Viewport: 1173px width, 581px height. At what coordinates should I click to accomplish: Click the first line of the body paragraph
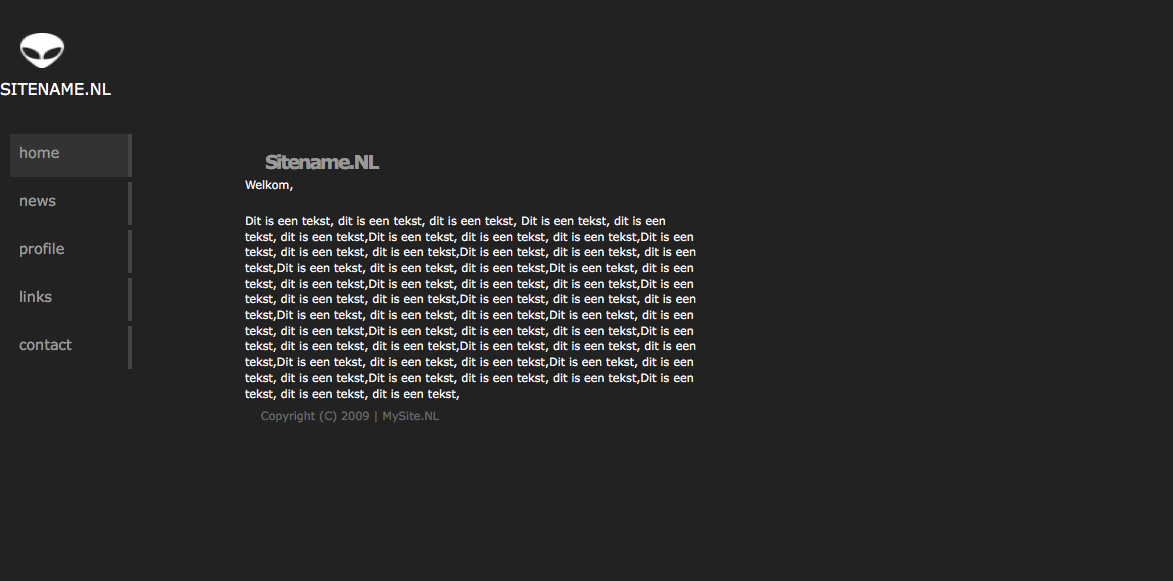point(455,221)
